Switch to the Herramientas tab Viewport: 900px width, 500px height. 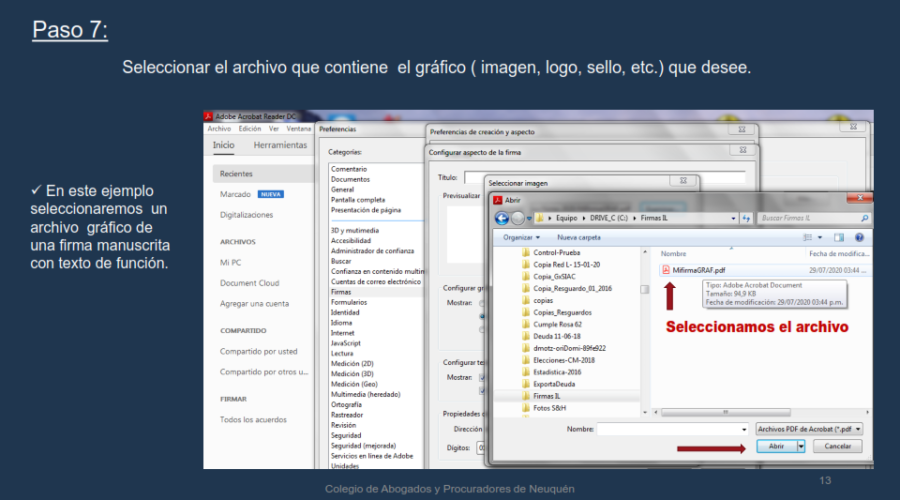pyautogui.click(x=280, y=145)
